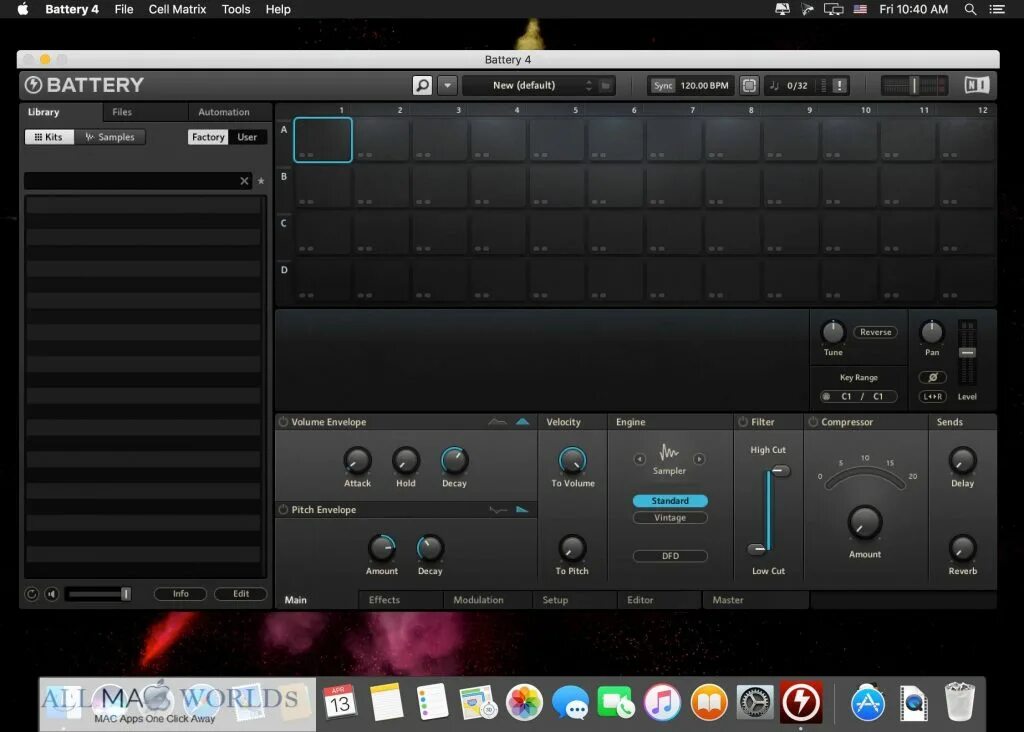
Task: Select the Kits browser view
Action: coord(49,137)
